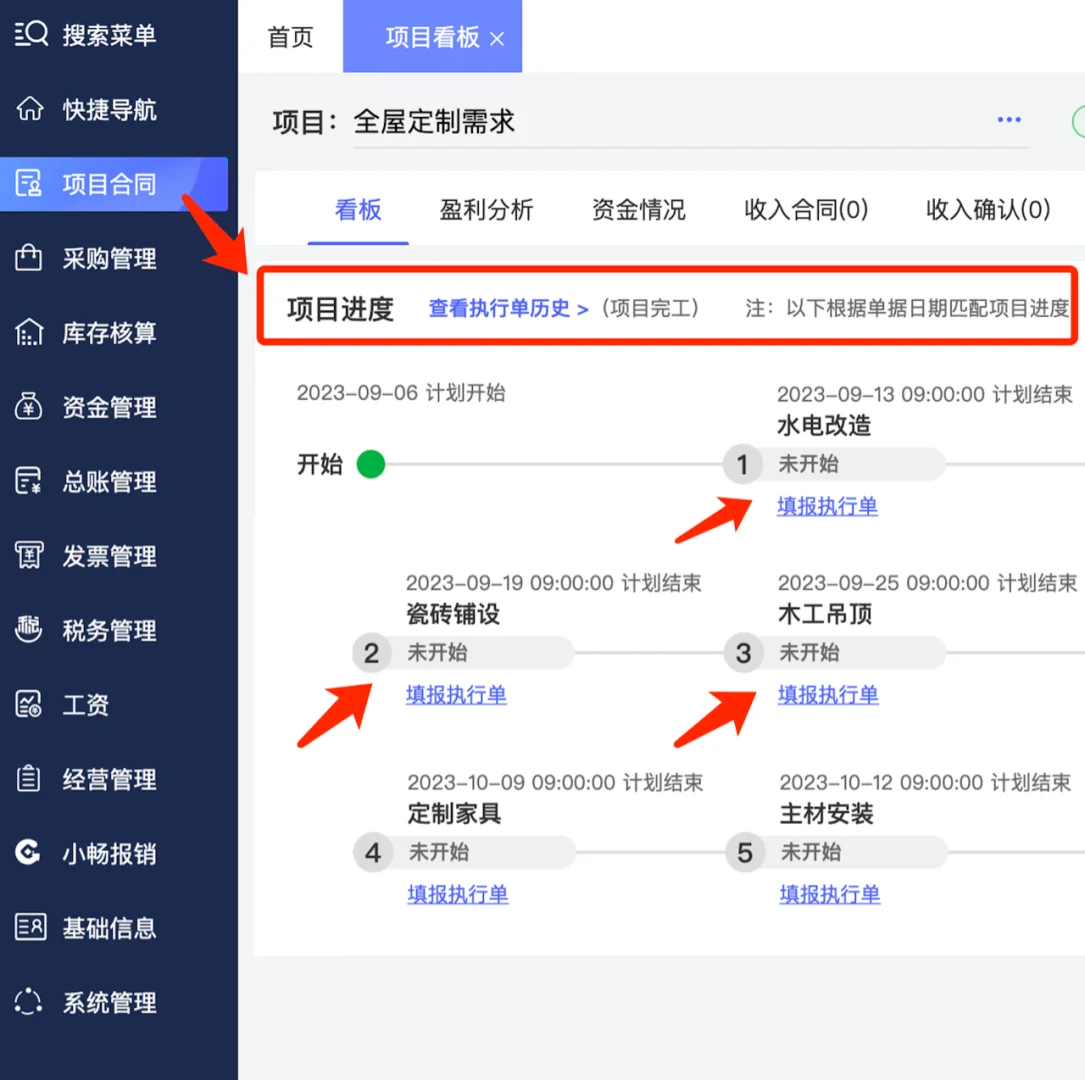
Task: Click milestone node 3 for 木工吊顶
Action: tap(743, 653)
